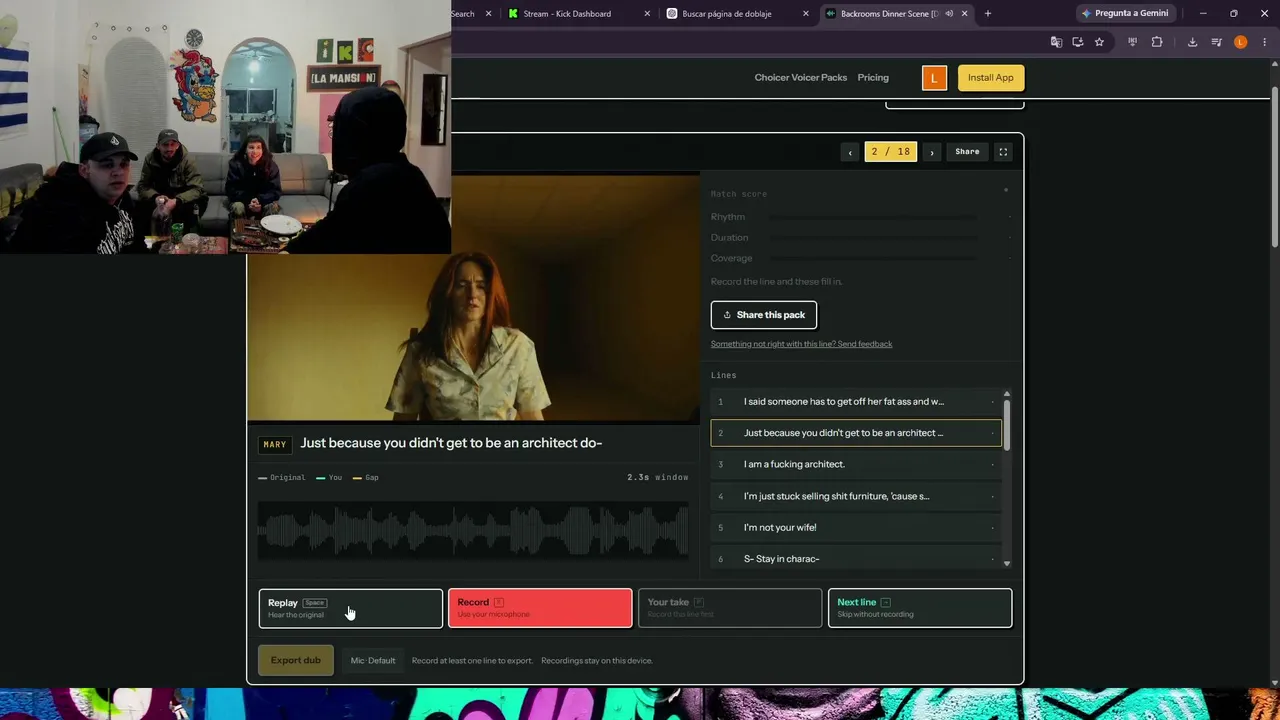Click the Chrome translate page icon
The image size is (1280, 720).
[1056, 42]
